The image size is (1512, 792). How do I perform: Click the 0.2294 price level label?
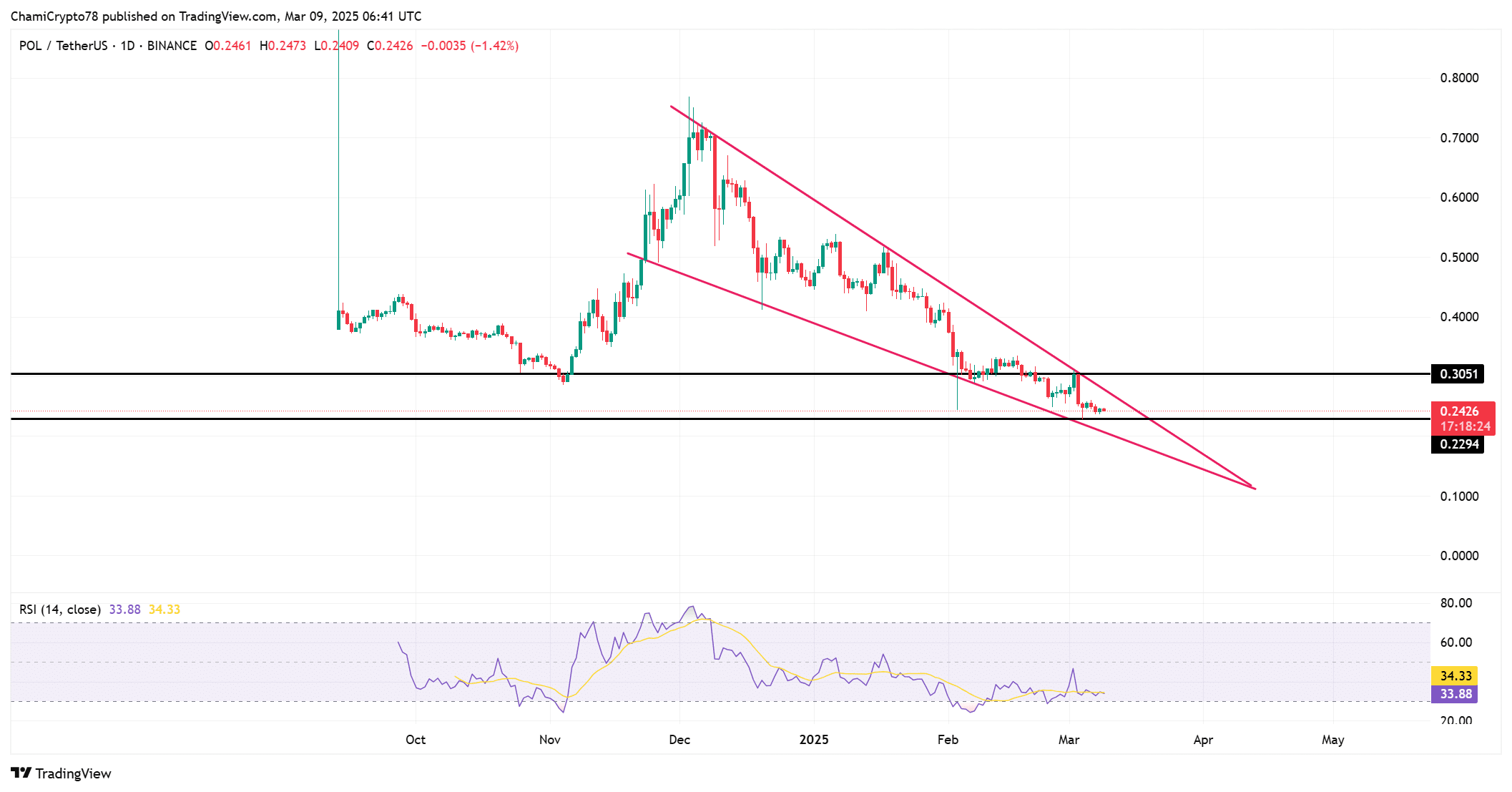coord(1458,444)
